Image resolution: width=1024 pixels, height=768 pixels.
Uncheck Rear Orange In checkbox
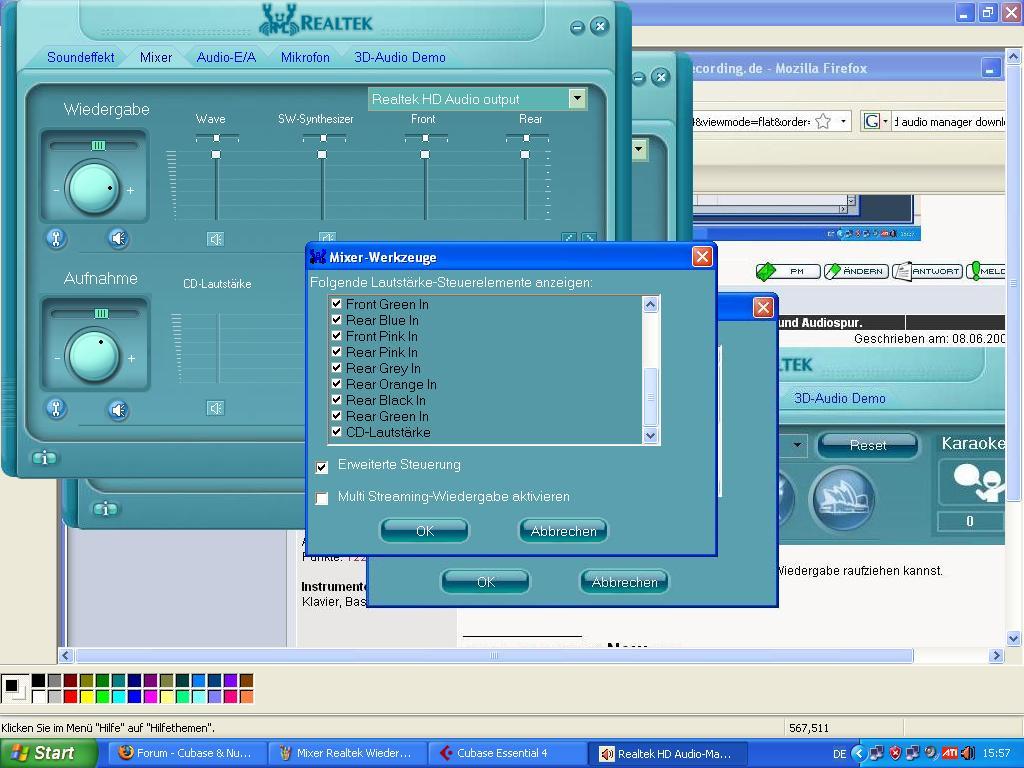point(336,384)
